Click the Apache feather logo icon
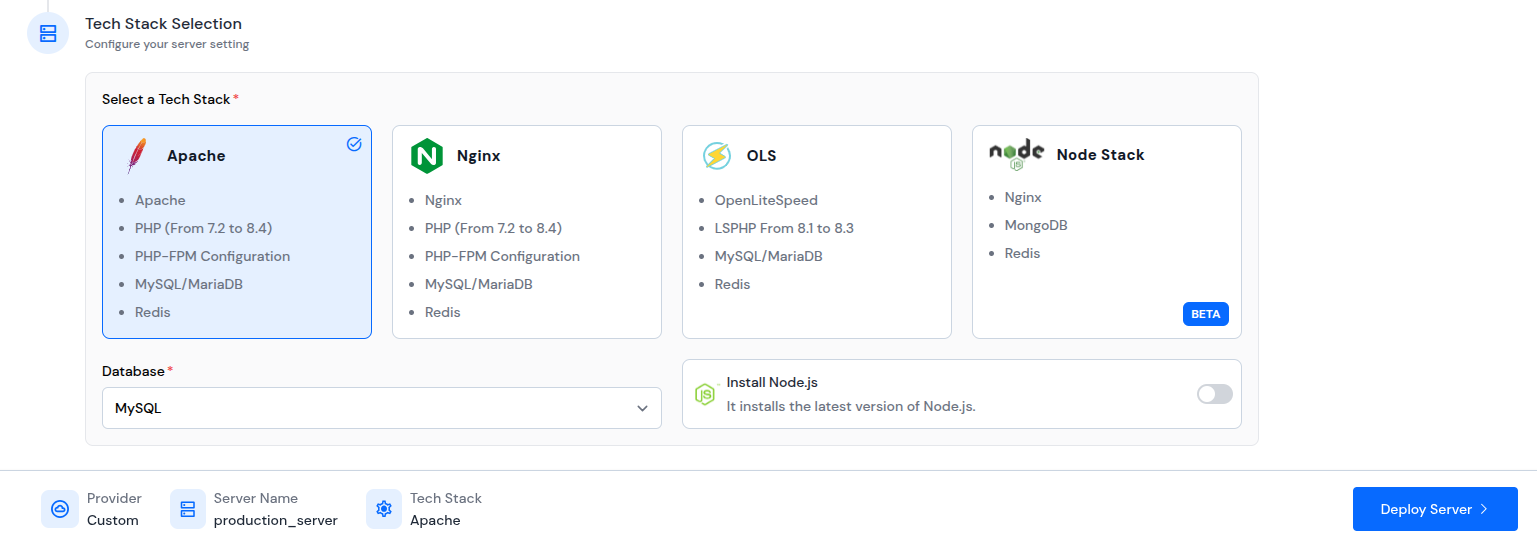Image resolution: width=1537 pixels, height=542 pixels. (x=136, y=156)
